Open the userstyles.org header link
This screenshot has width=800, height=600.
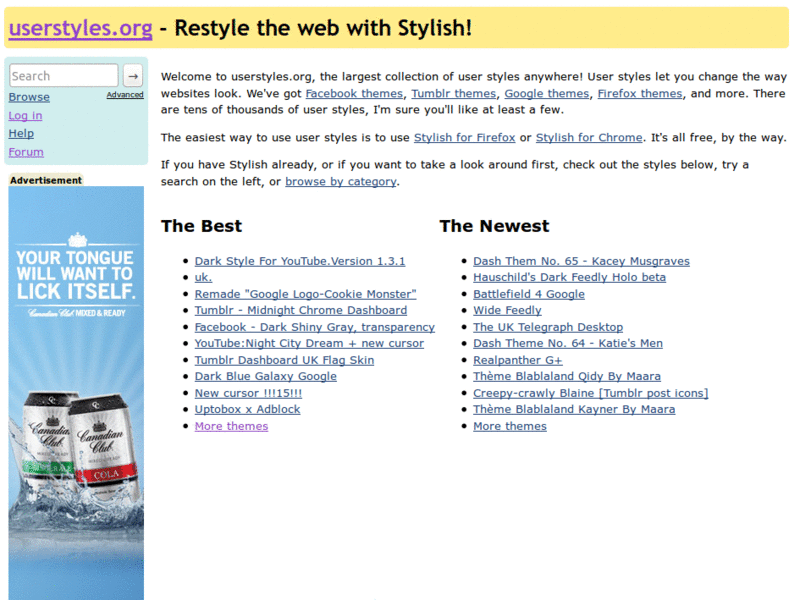[81, 28]
